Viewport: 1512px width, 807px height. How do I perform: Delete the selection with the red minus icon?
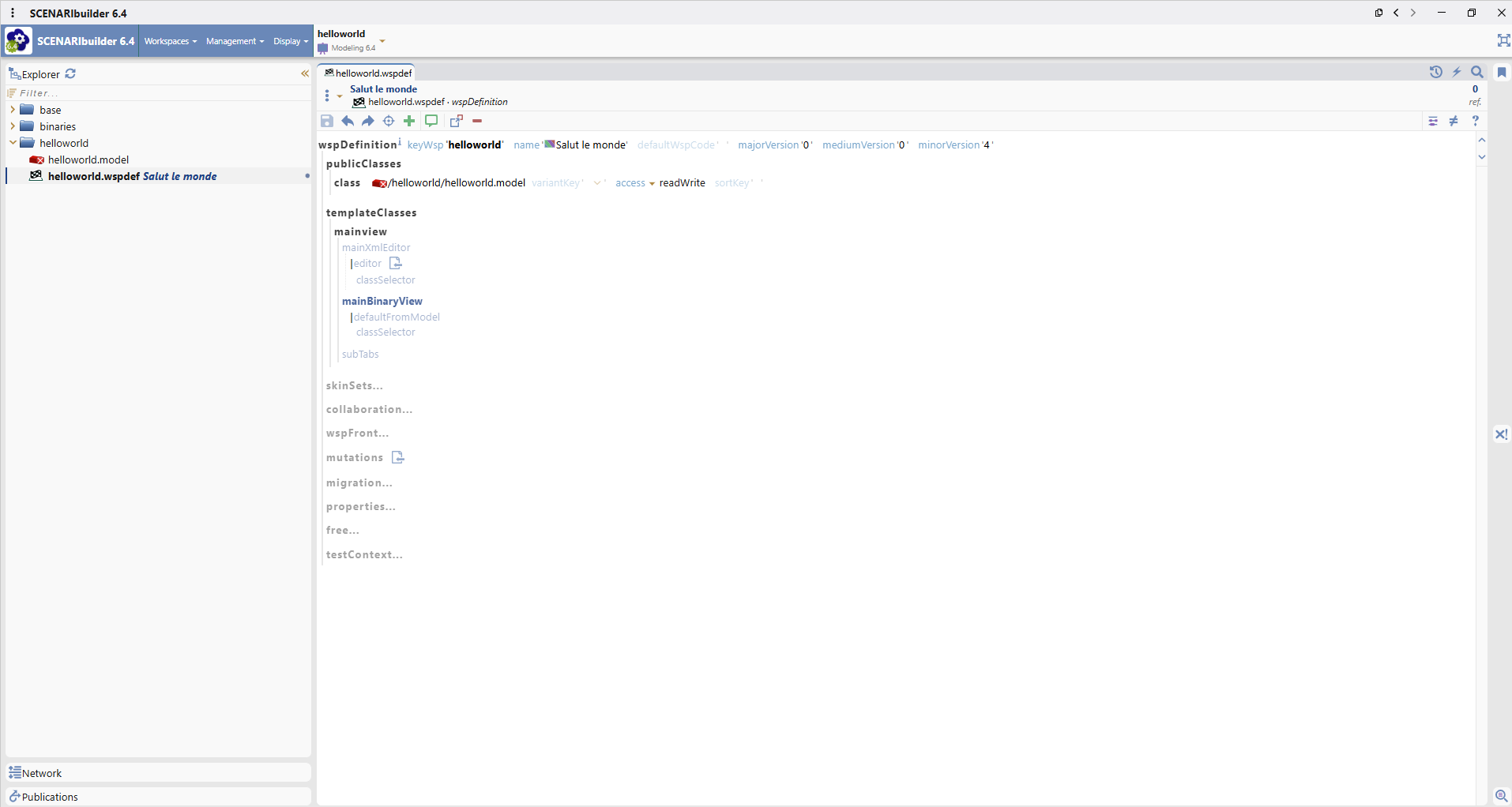[x=477, y=121]
